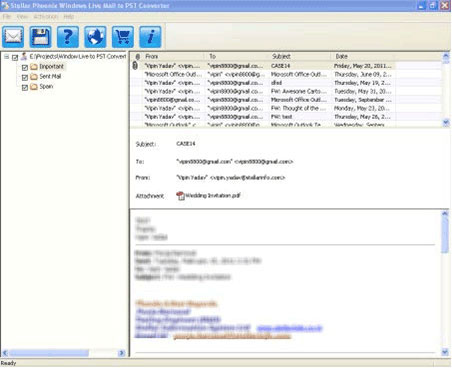Open the Help menu
The height and width of the screenshot is (368, 452).
point(69,16)
